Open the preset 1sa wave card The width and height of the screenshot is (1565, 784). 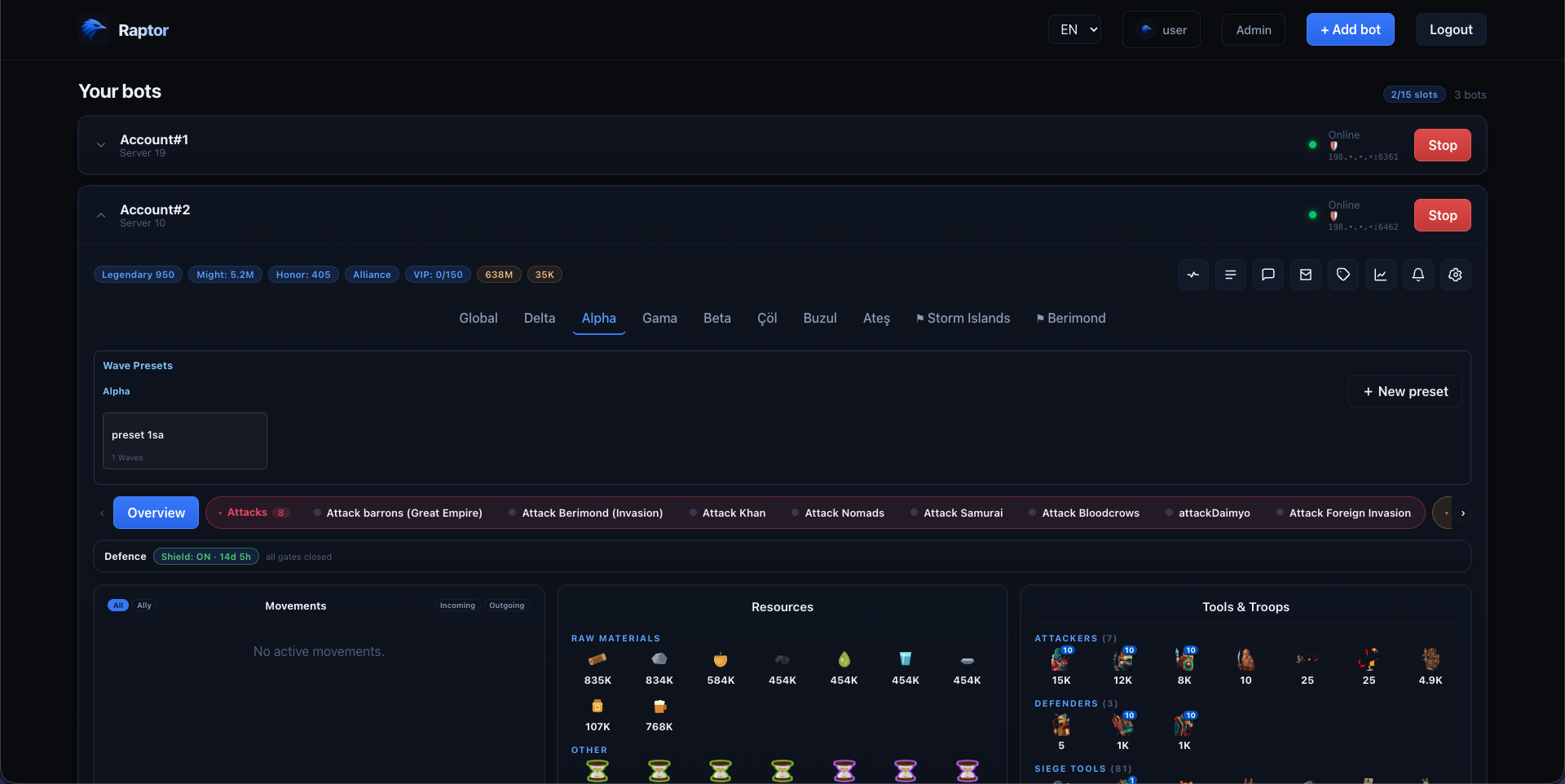tap(185, 441)
